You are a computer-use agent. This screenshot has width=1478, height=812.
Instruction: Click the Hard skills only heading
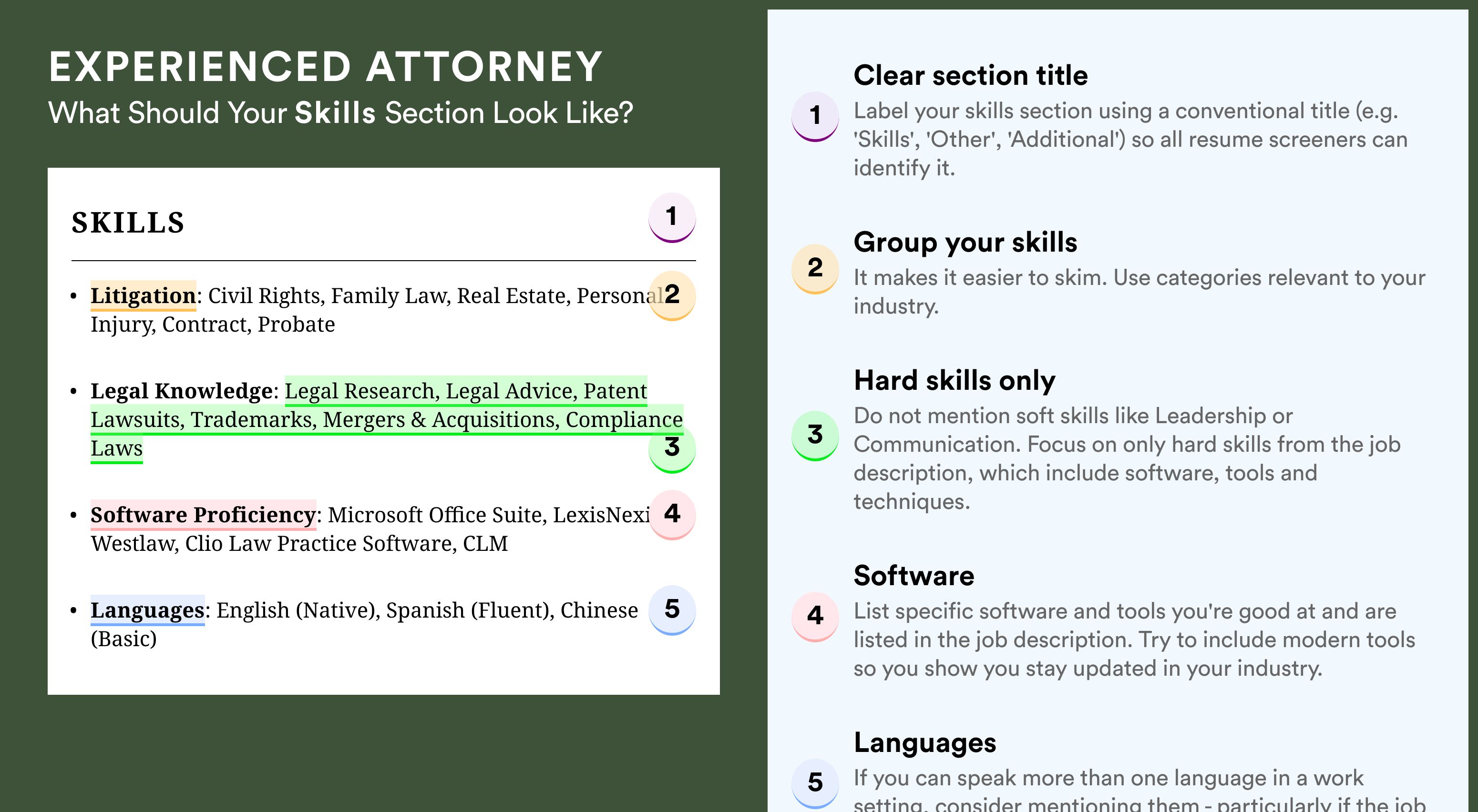(954, 380)
